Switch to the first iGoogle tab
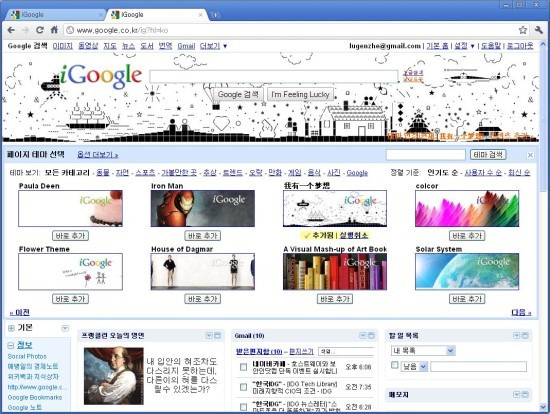The image size is (550, 414). [53, 15]
